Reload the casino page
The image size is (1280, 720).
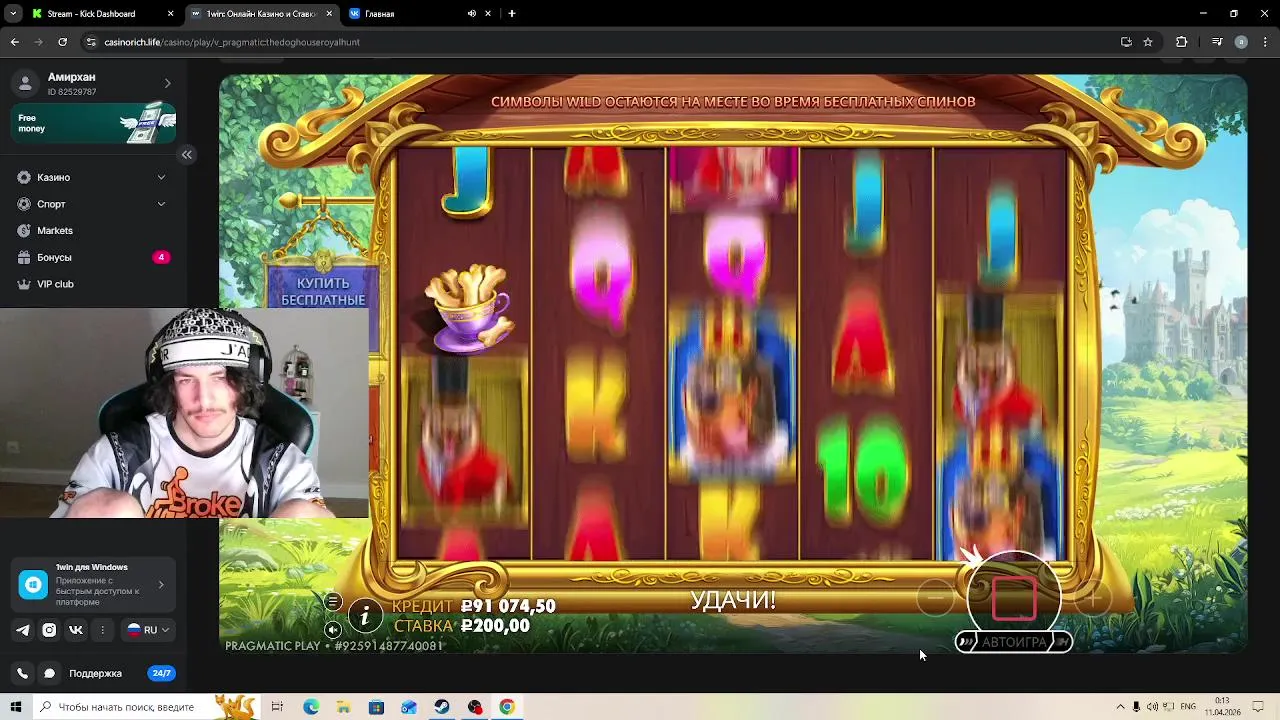coord(62,42)
